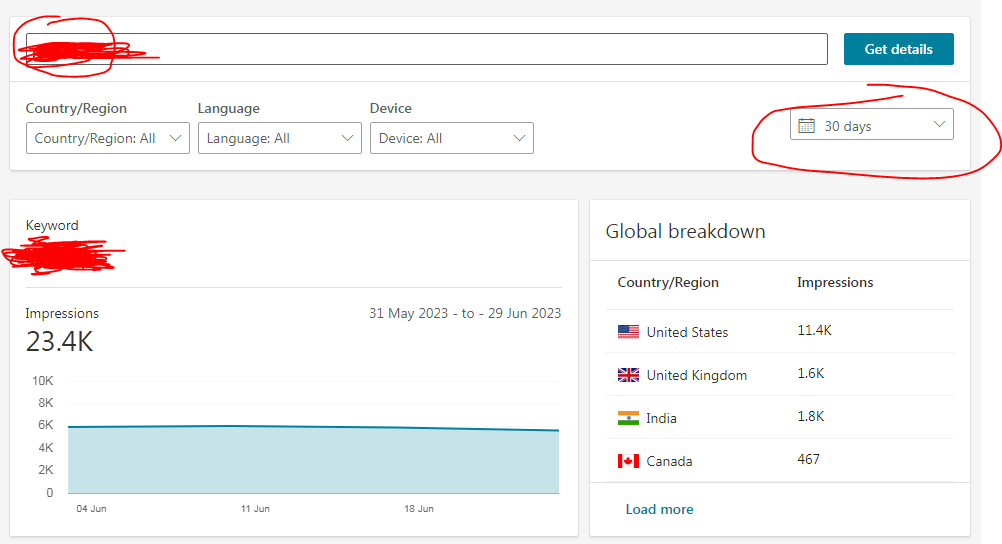Click the 11 Jun axis label on chart
The image size is (1002, 544).
[x=255, y=509]
